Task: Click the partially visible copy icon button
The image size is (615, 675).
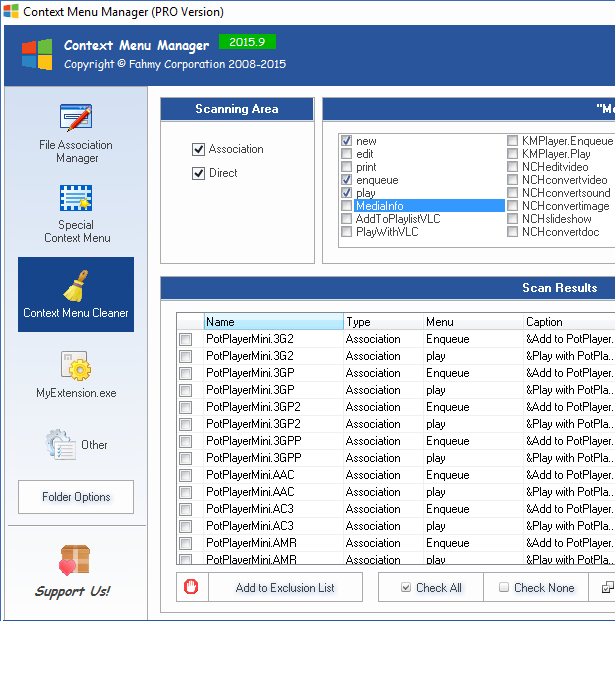Action: coord(607,587)
